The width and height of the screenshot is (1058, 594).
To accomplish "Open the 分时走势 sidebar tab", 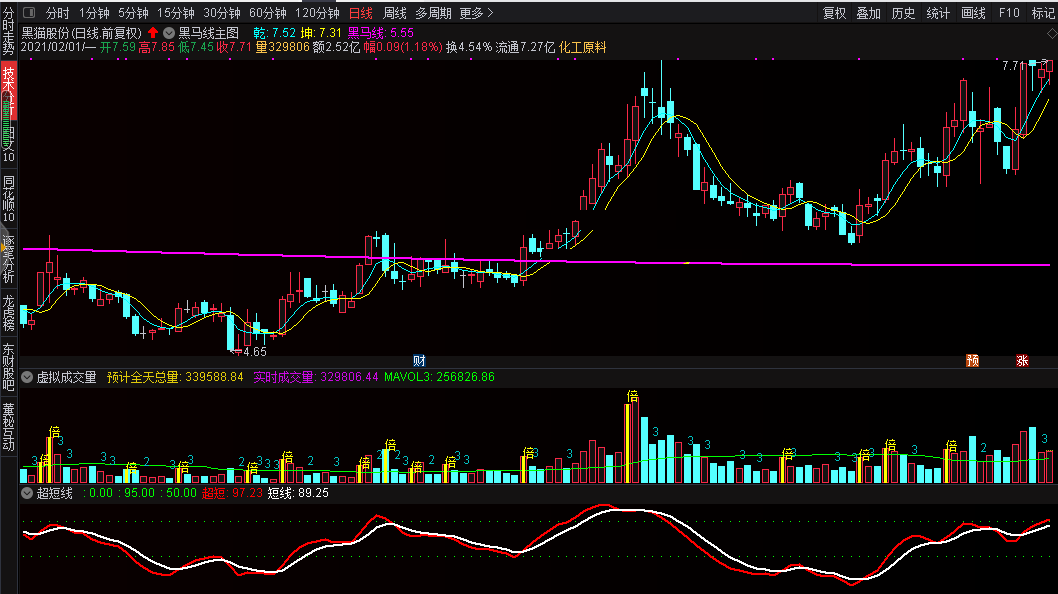I will (x=8, y=31).
